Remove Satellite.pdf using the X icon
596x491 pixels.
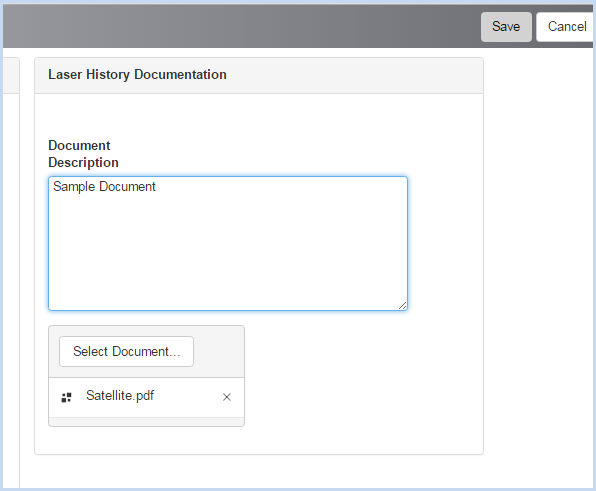227,397
